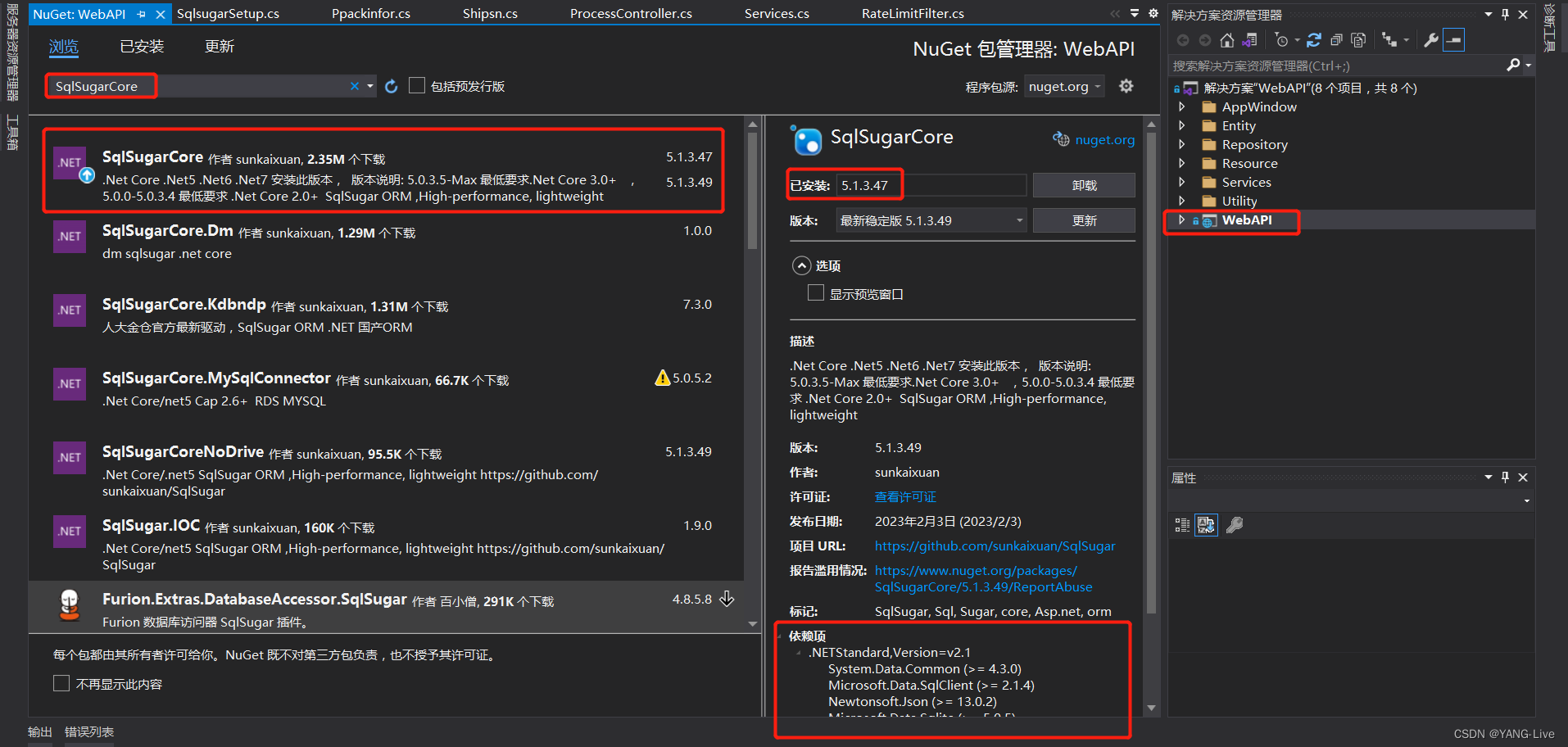
Task: Click the search magnifier in Solution Explorer
Action: click(1513, 66)
